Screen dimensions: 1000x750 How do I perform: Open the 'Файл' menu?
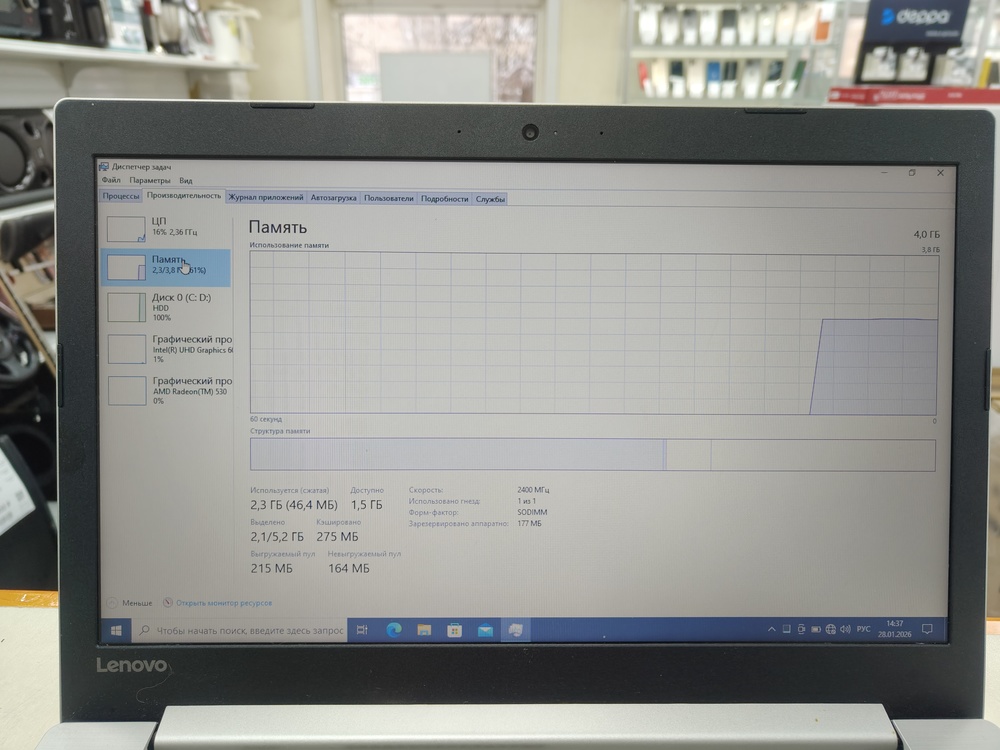[x=111, y=180]
